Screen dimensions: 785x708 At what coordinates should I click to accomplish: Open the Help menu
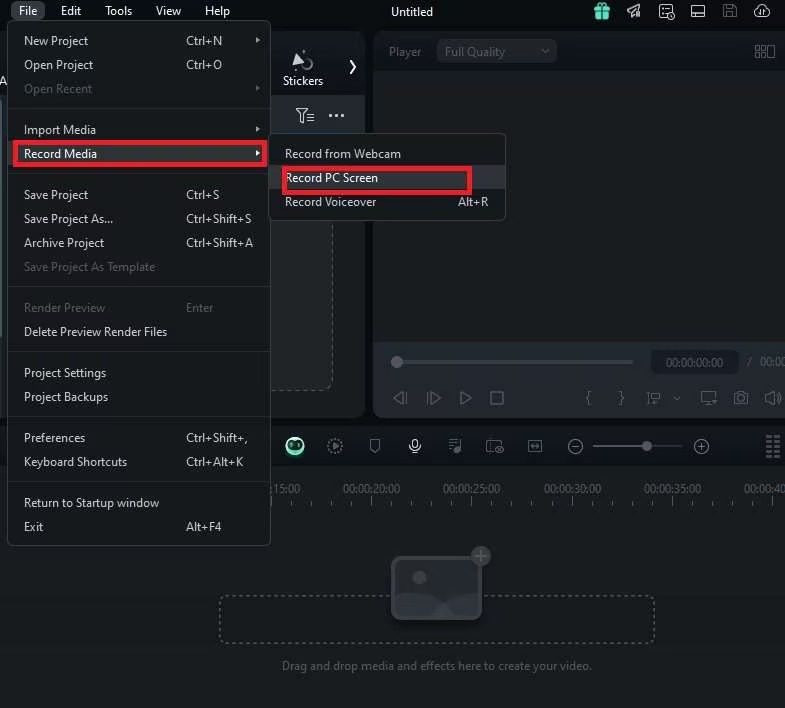[217, 11]
